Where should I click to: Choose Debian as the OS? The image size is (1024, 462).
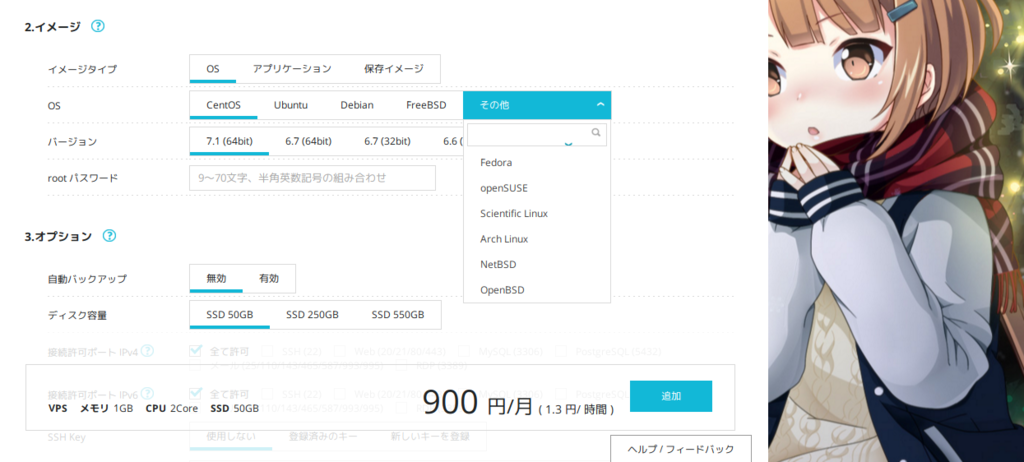(357, 105)
